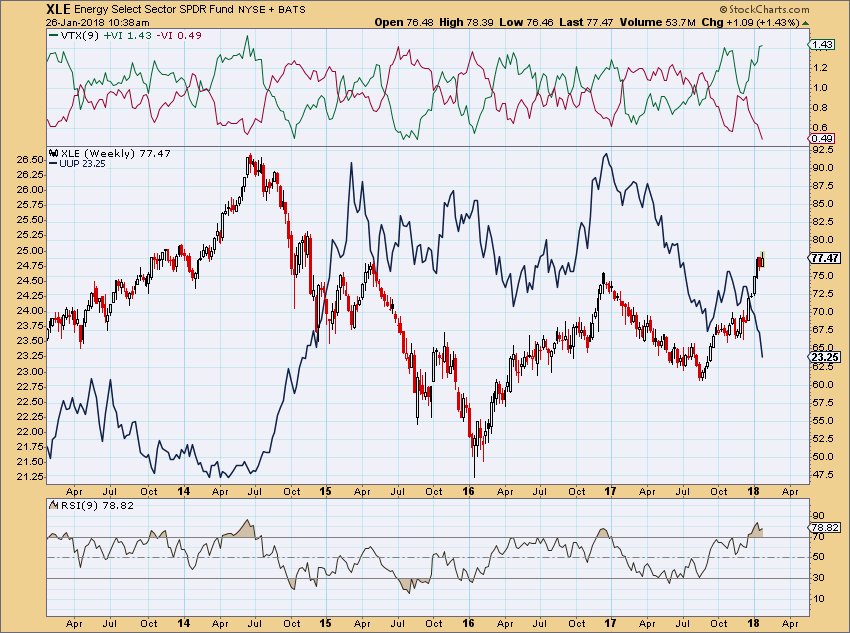This screenshot has height=633, width=850.
Task: Click the 'Low 76.46' value
Action: pos(526,22)
